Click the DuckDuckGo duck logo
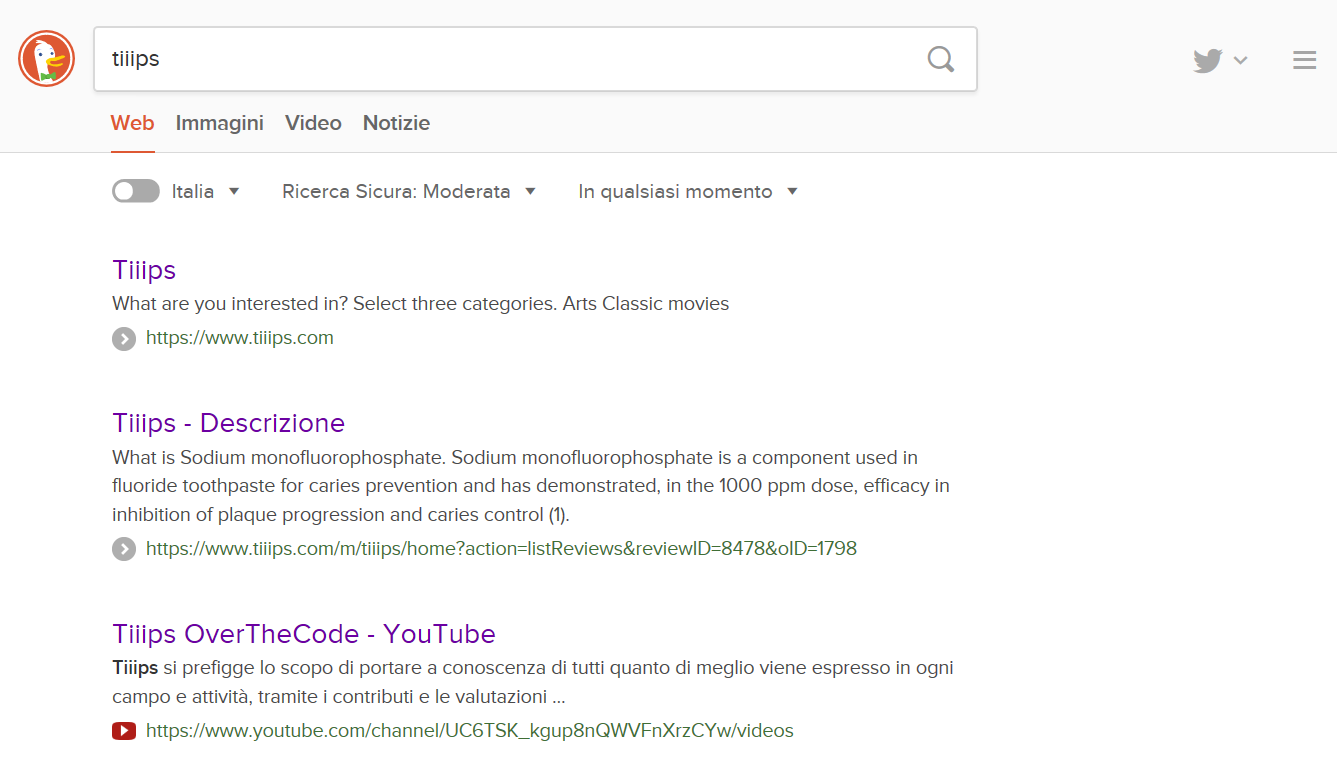Image resolution: width=1337 pixels, height=769 pixels. tap(46, 59)
